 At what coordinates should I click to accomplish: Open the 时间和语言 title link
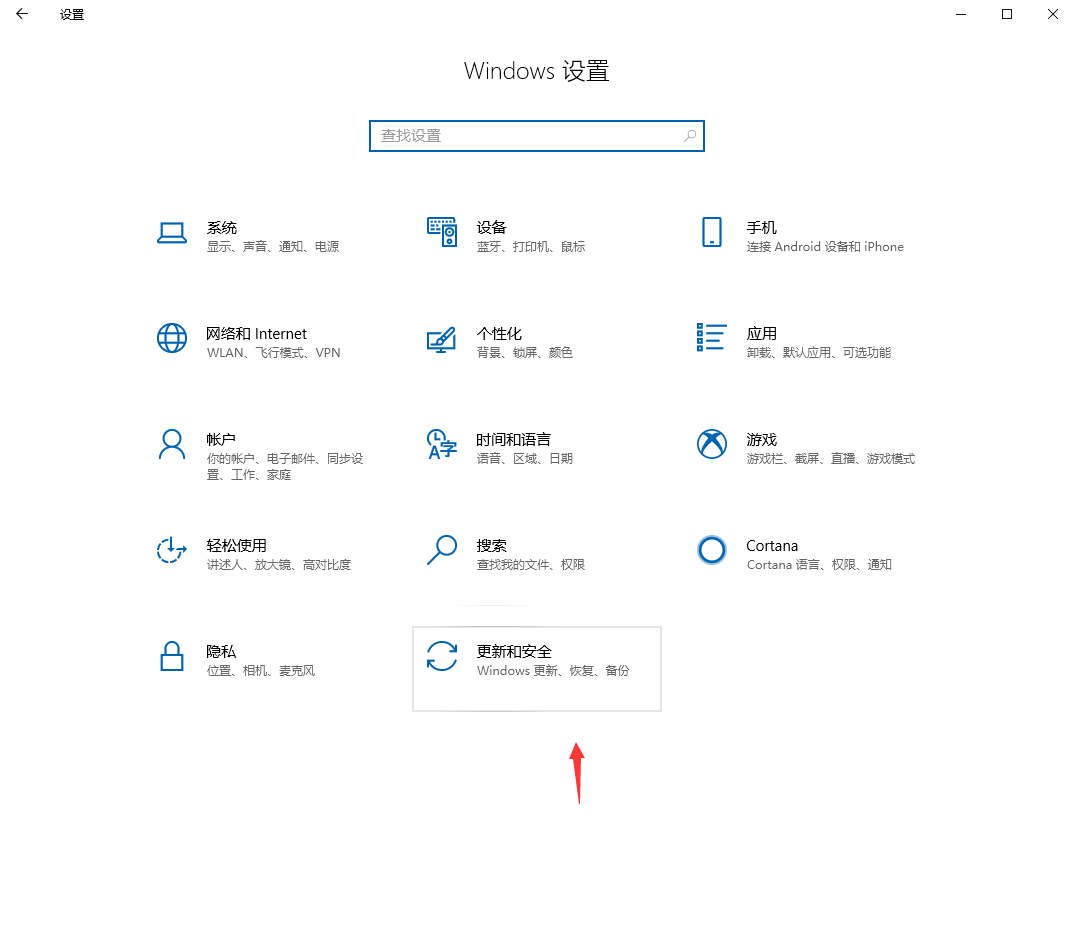(513, 439)
